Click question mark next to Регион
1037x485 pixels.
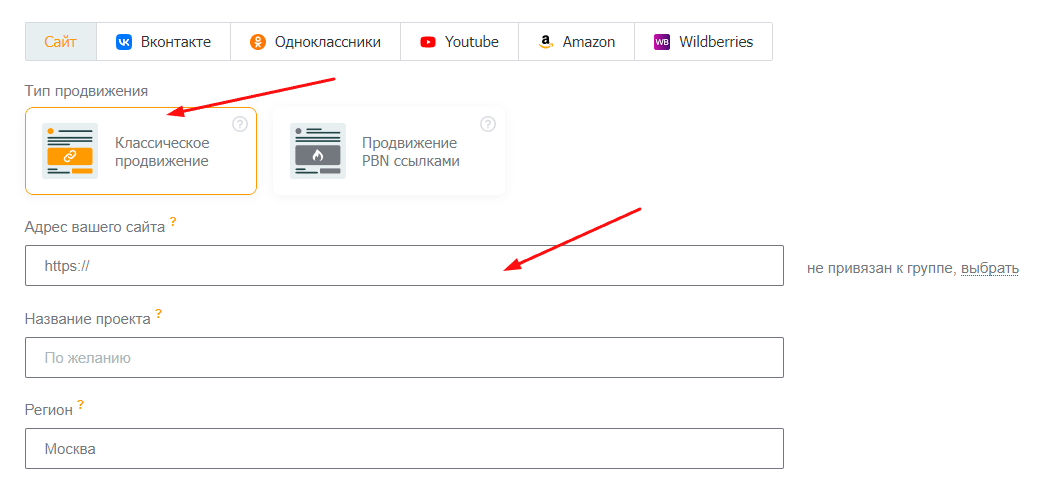[81, 405]
